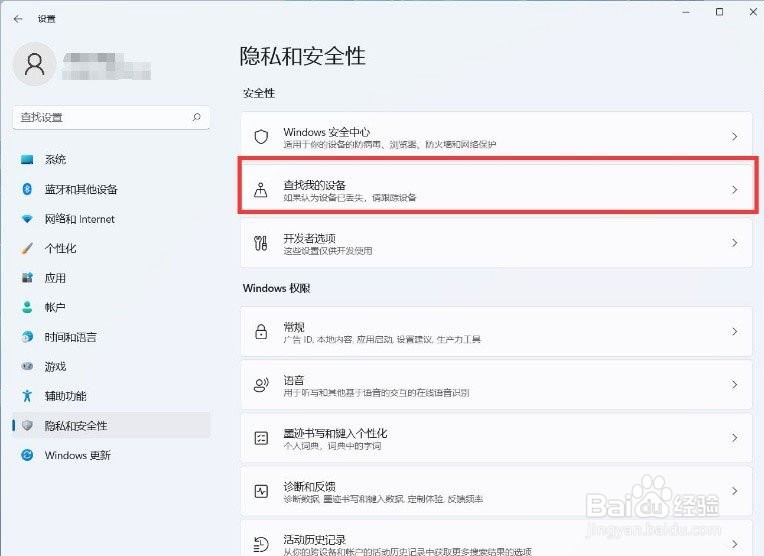Click the padlock icon for 常规
The height and width of the screenshot is (556, 764).
tap(261, 331)
